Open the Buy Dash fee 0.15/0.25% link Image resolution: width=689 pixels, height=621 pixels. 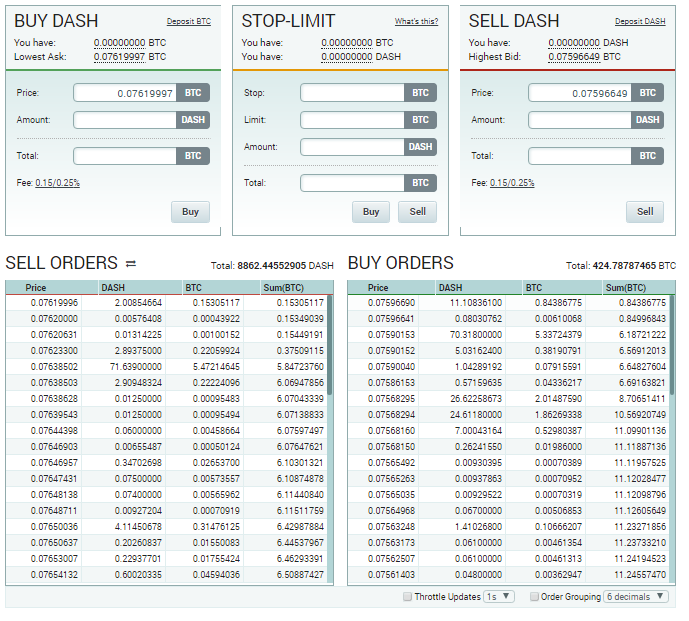pyautogui.click(x=58, y=183)
